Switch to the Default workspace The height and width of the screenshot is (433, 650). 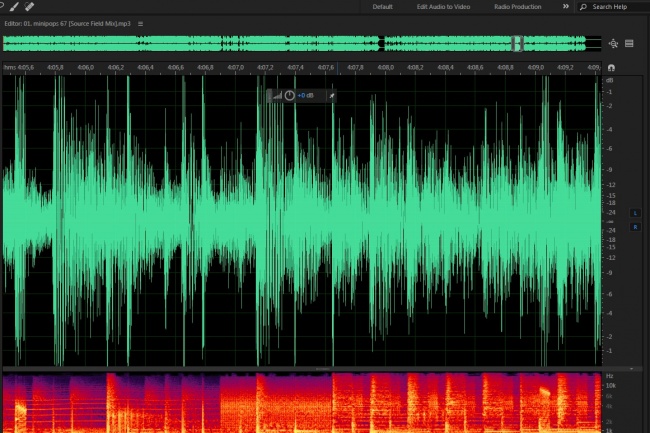pos(382,7)
